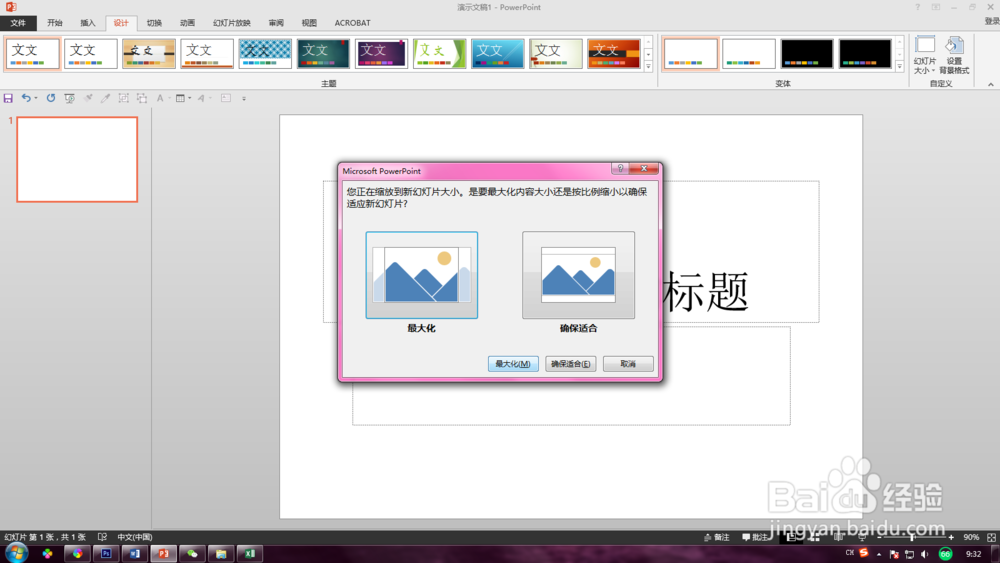
Task: Open Word from the taskbar
Action: pos(135,553)
